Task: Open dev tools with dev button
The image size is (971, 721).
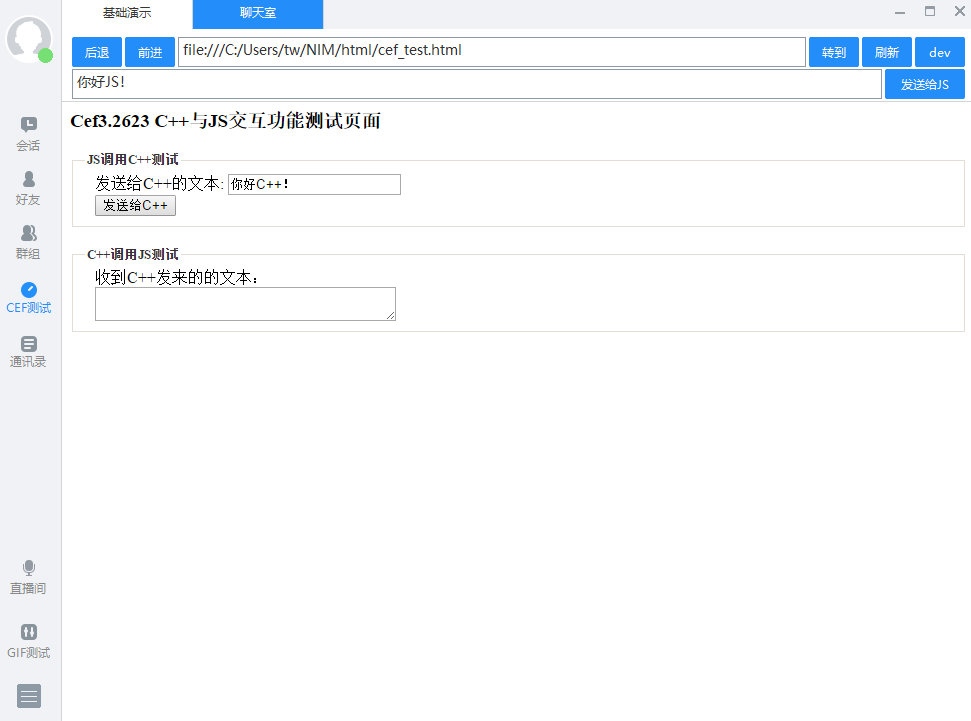Action: [x=939, y=52]
